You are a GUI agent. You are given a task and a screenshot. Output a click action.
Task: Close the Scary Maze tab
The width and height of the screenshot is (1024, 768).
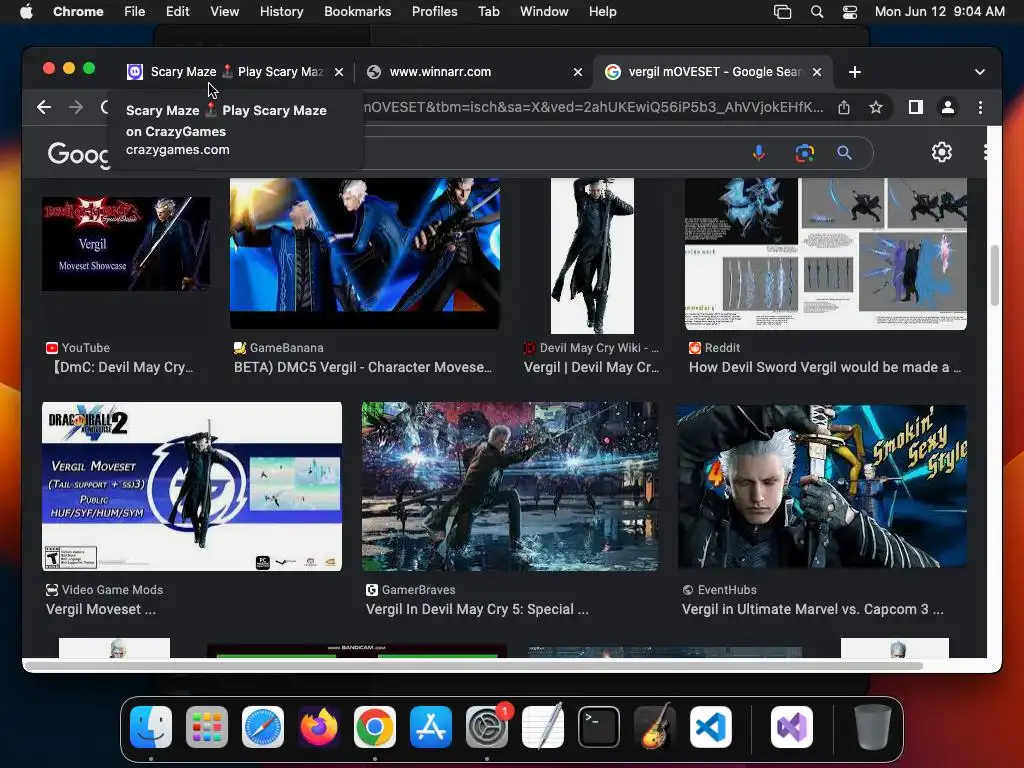(x=338, y=72)
